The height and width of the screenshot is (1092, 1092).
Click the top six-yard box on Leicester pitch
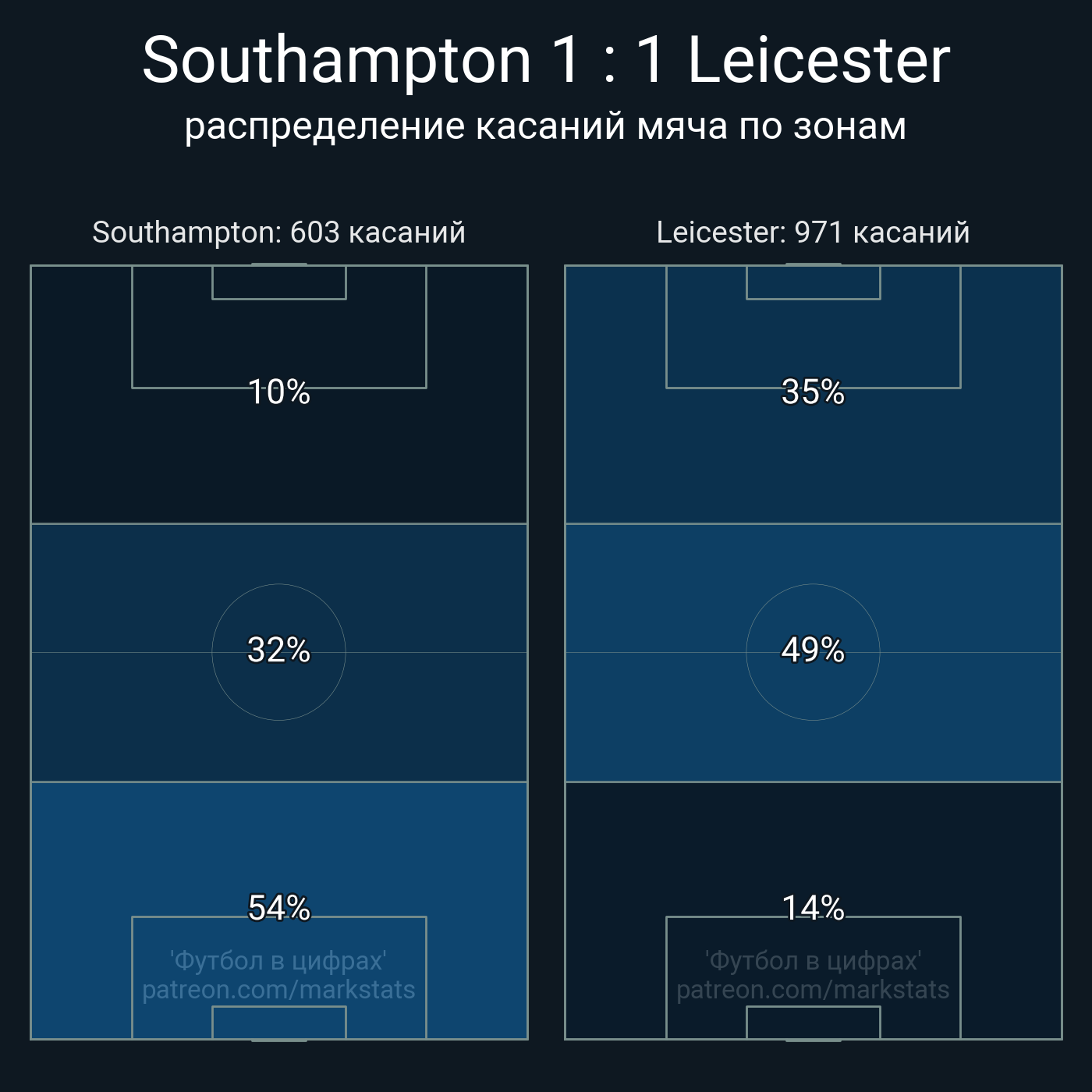pyautogui.click(x=813, y=282)
